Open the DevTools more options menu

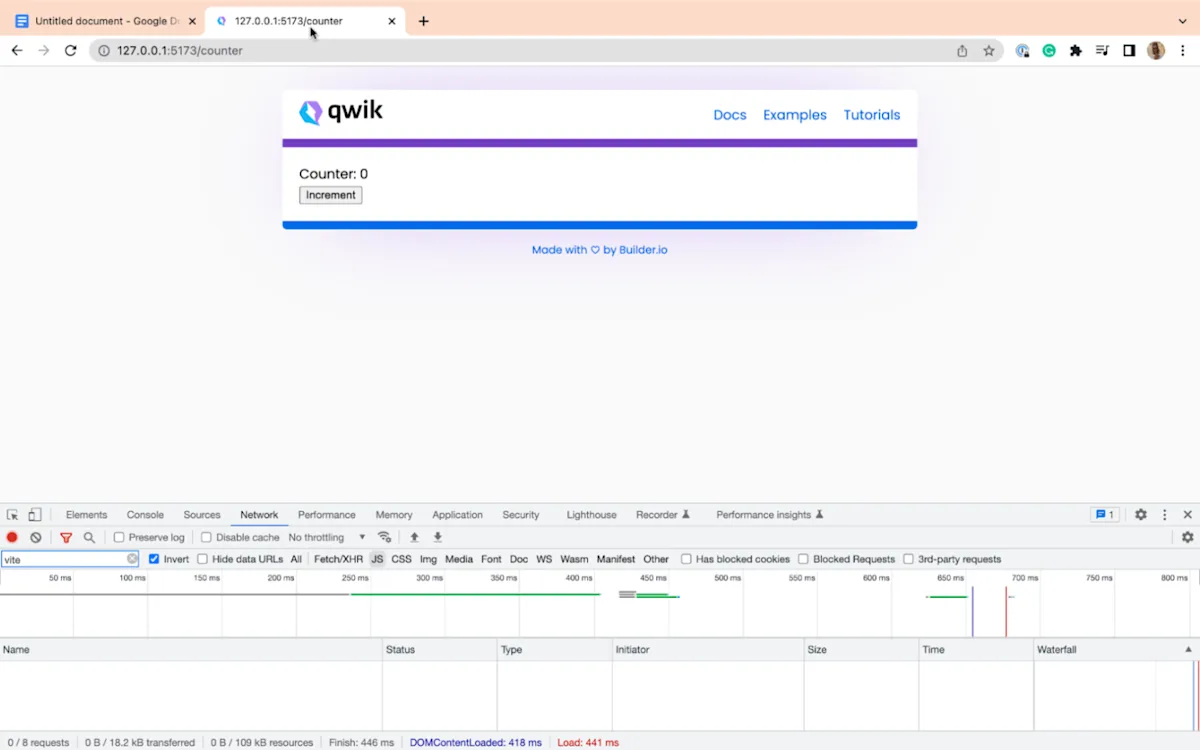tap(1163, 514)
